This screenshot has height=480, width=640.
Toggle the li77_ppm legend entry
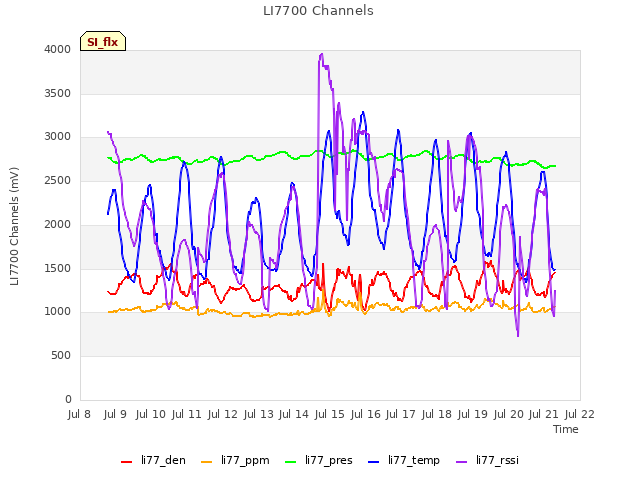pyautogui.click(x=236, y=460)
